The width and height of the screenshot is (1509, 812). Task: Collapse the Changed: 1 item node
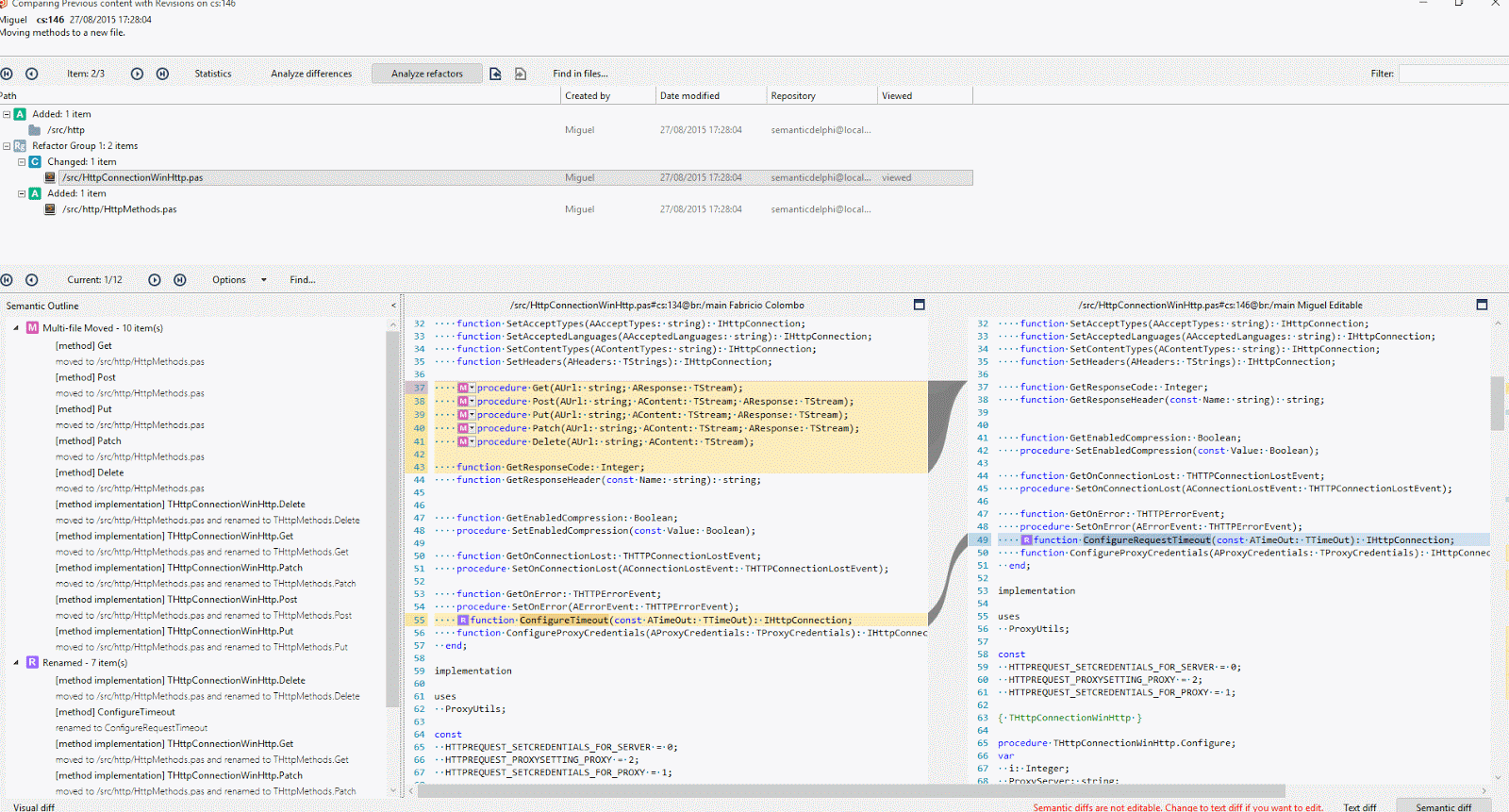[x=22, y=162]
